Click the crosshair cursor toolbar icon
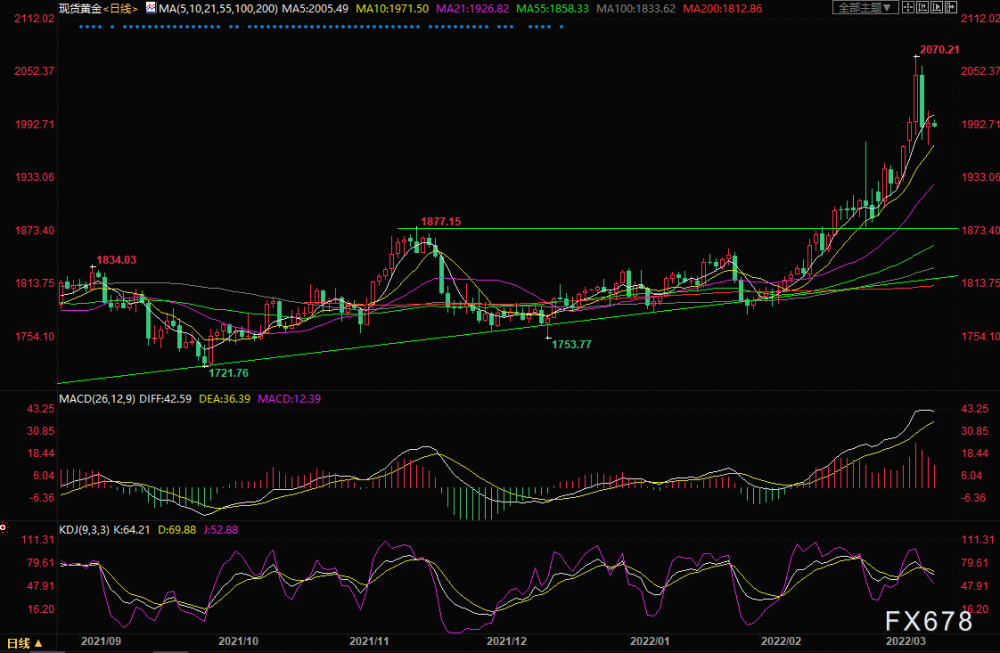This screenshot has width=1000, height=653. (908, 7)
